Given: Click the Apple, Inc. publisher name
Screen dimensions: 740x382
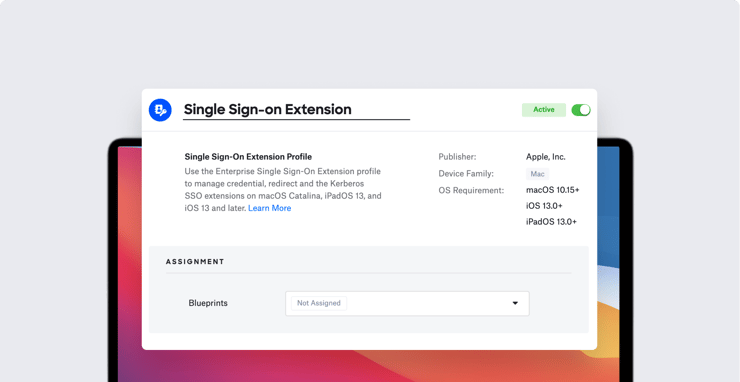Looking at the screenshot, I should [546, 157].
